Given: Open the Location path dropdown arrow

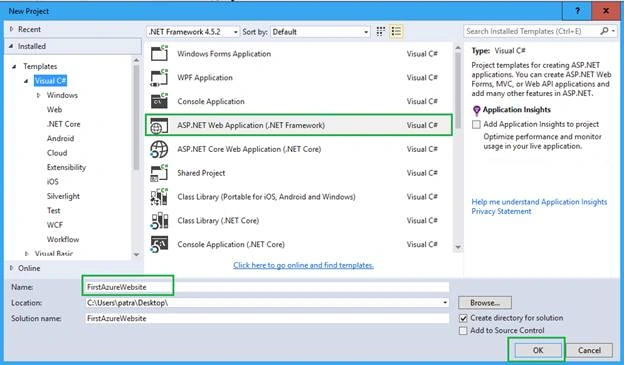Looking at the screenshot, I should point(445,303).
